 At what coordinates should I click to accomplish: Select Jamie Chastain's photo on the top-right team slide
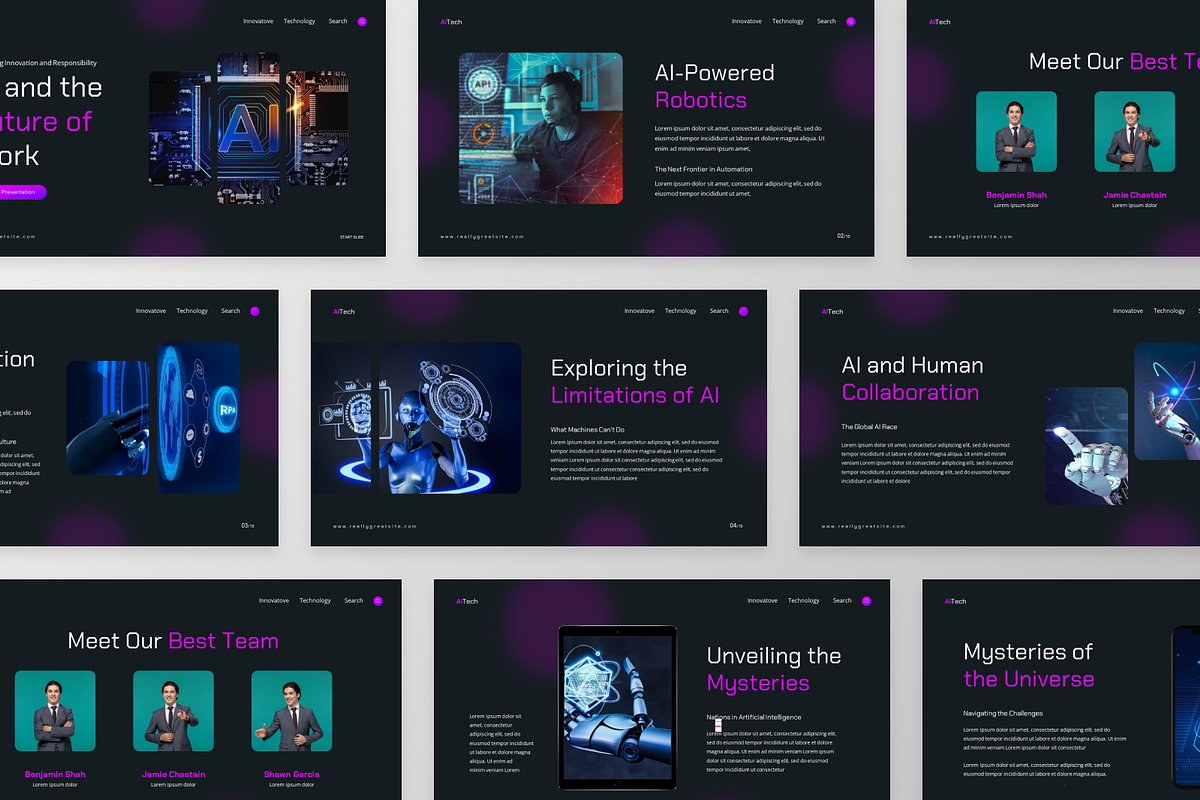1134,132
